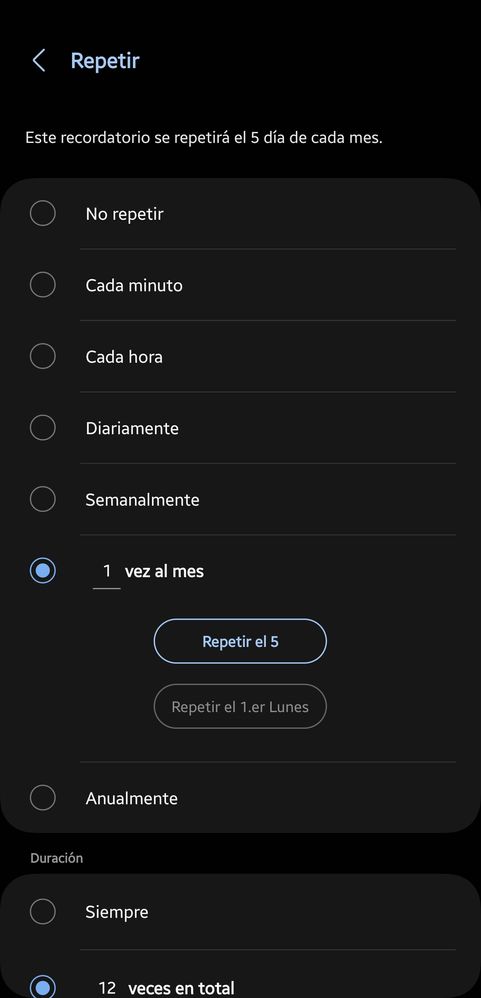
Task: Click the vez al mes radio button
Action: 43,570
